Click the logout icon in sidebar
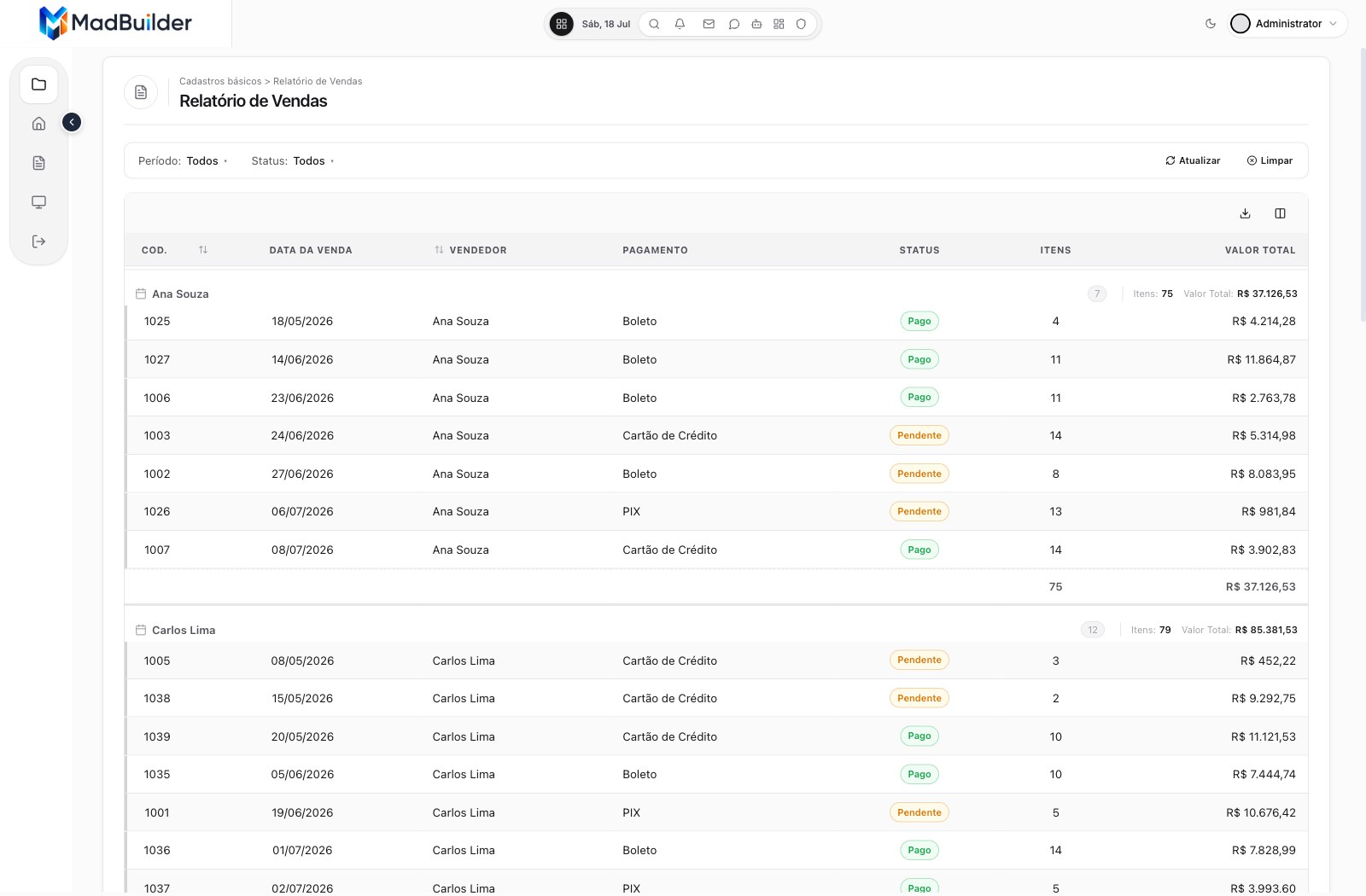The image size is (1366, 896). [38, 241]
